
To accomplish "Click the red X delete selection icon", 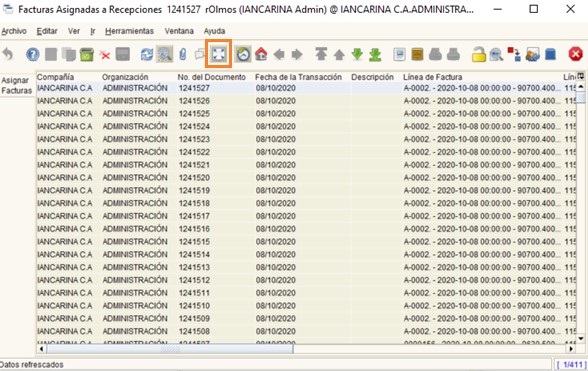I will point(105,56).
